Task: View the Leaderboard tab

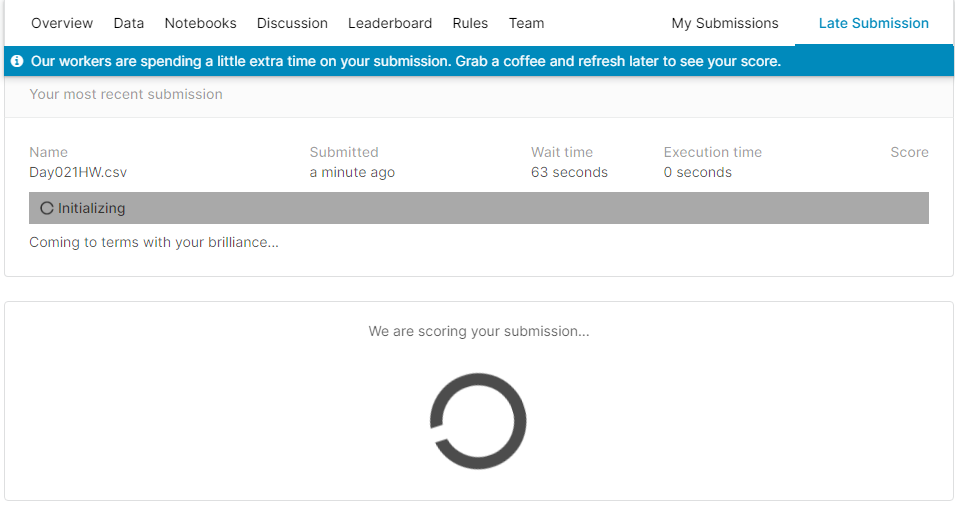Action: (x=390, y=23)
